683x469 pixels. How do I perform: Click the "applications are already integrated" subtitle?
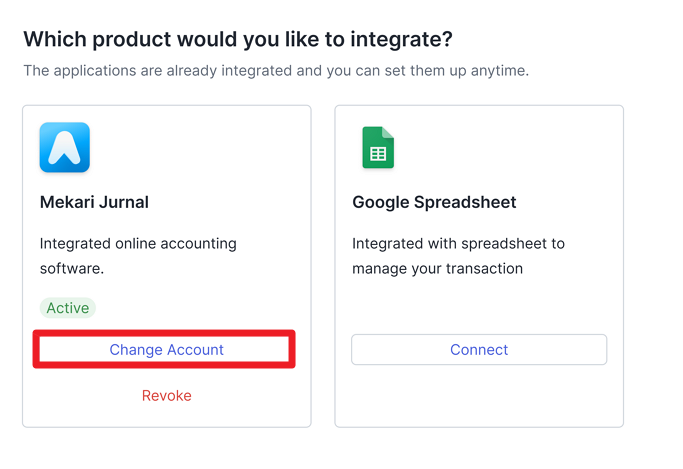click(276, 70)
